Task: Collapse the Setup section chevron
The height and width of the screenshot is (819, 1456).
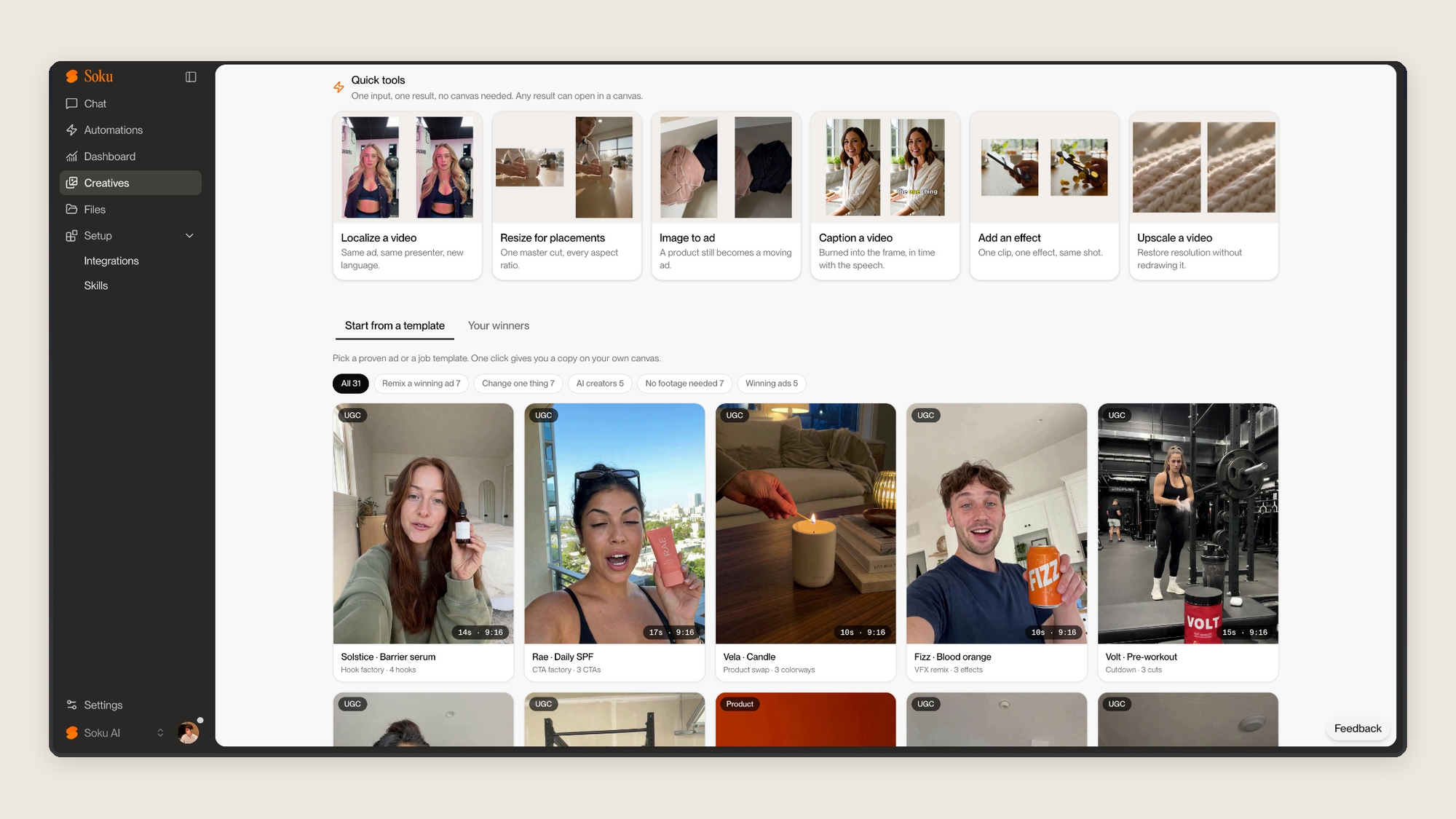Action: (190, 236)
